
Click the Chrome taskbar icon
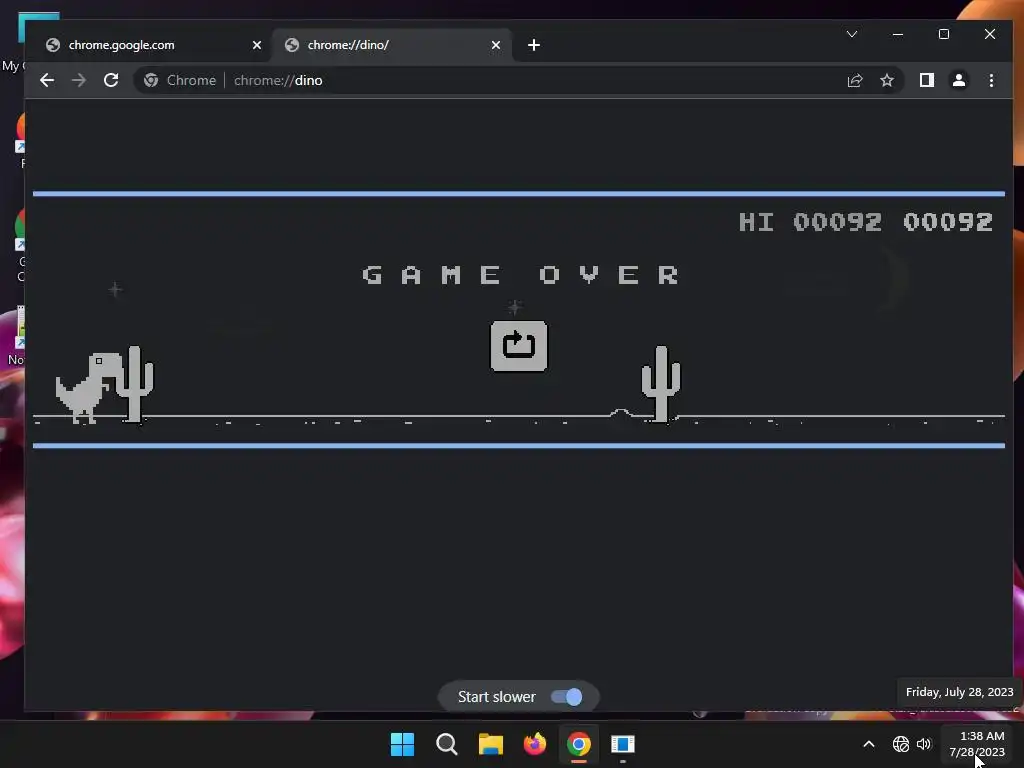point(579,744)
